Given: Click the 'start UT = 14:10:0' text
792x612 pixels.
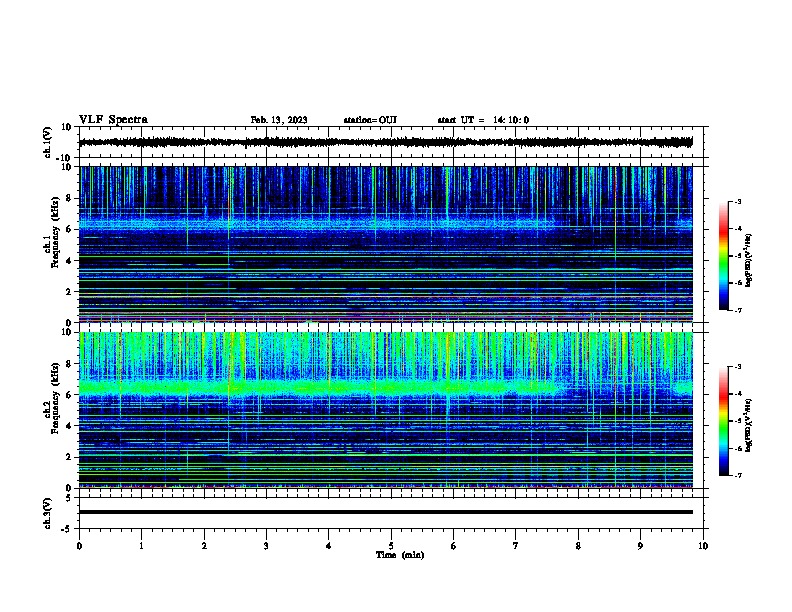Looking at the screenshot, I should 483,120.
